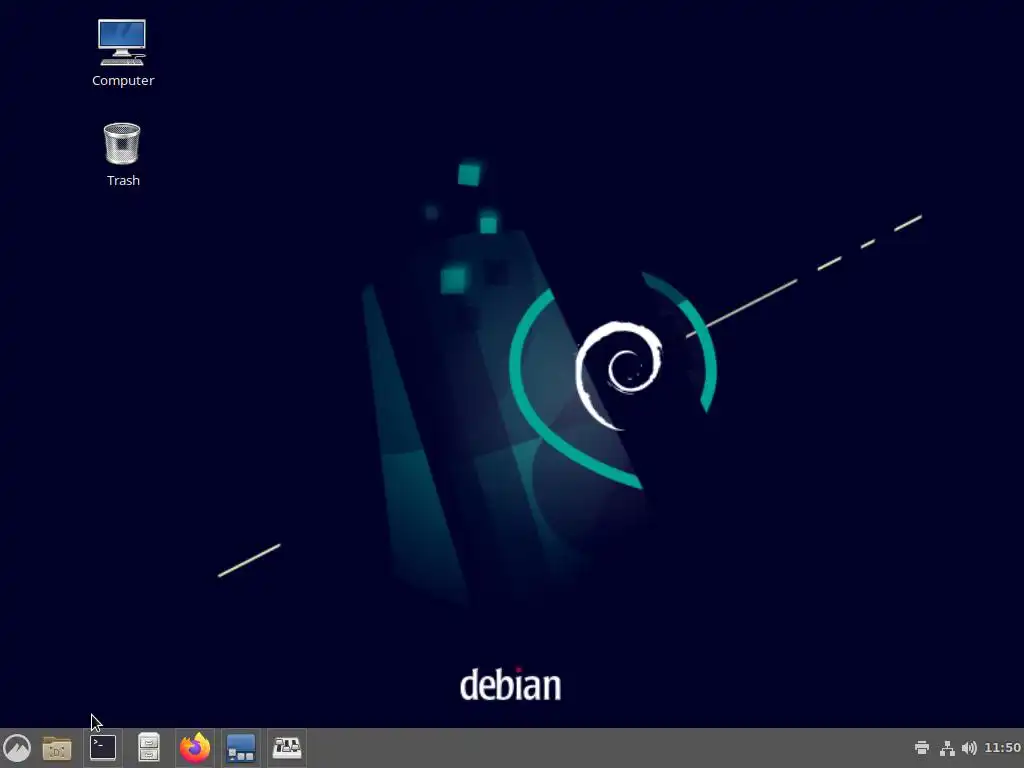Open the network connections tray icon
The image size is (1024, 768).
[x=947, y=748]
